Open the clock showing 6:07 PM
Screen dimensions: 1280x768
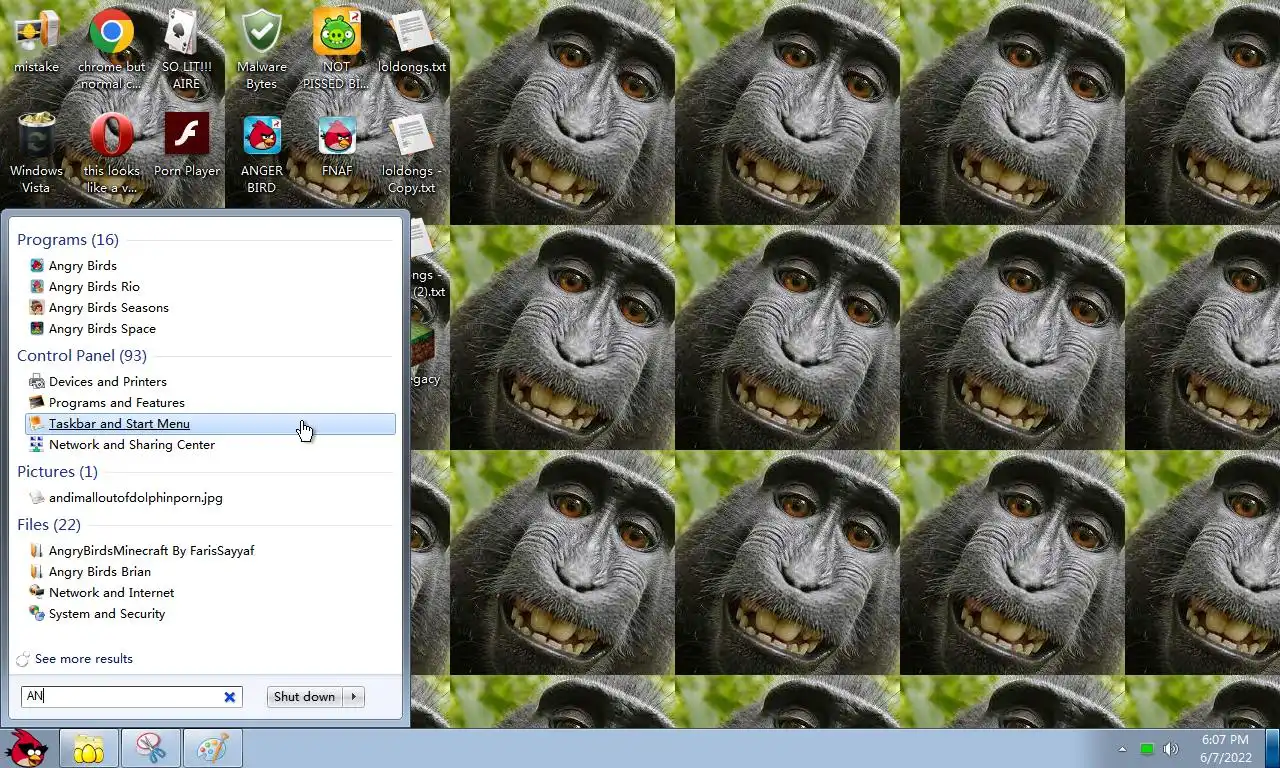1225,749
